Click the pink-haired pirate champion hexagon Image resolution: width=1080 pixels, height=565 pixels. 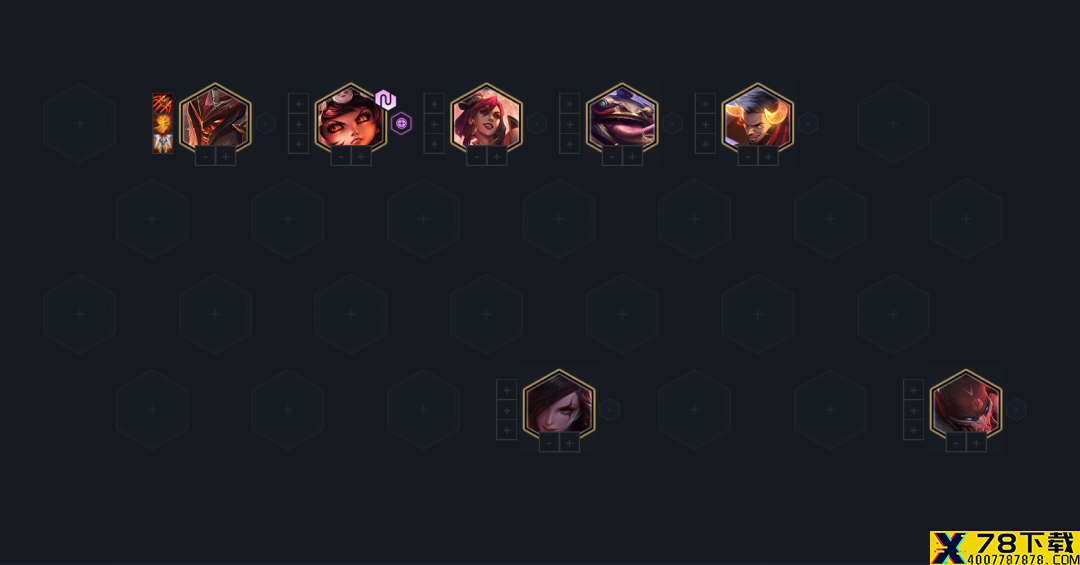(x=486, y=118)
